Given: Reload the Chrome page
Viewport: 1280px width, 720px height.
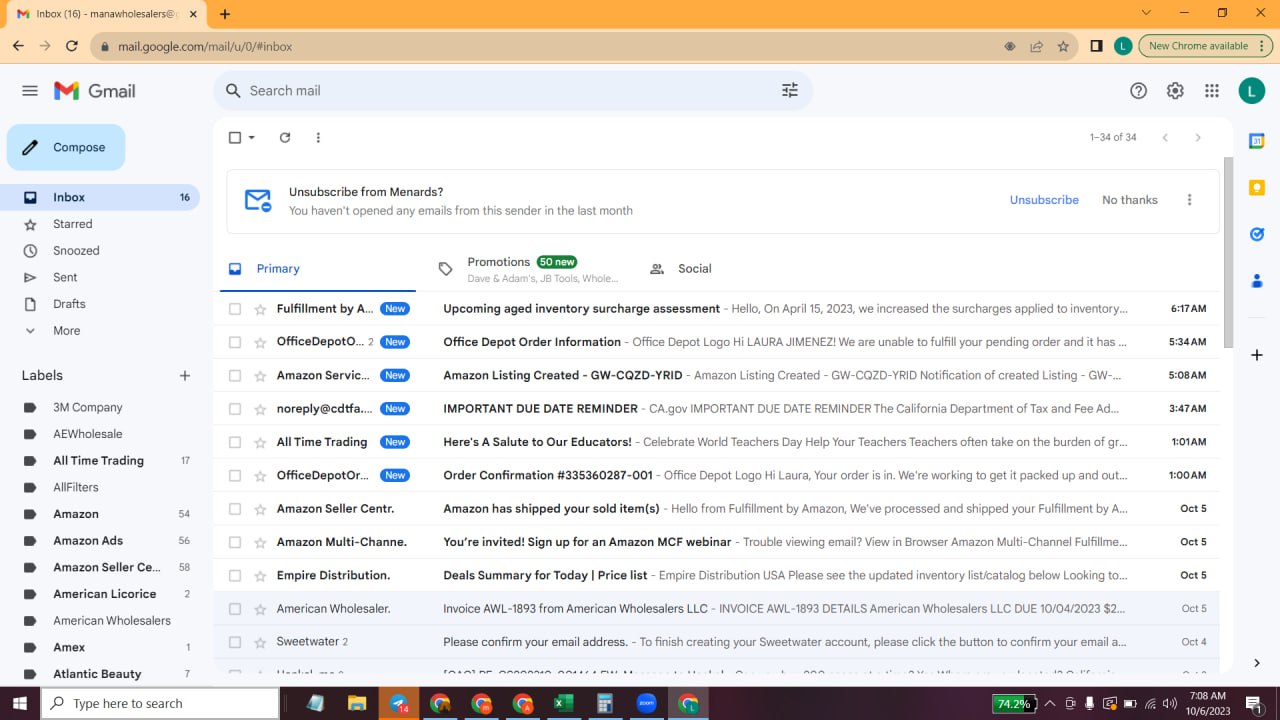Looking at the screenshot, I should pyautogui.click(x=72, y=46).
